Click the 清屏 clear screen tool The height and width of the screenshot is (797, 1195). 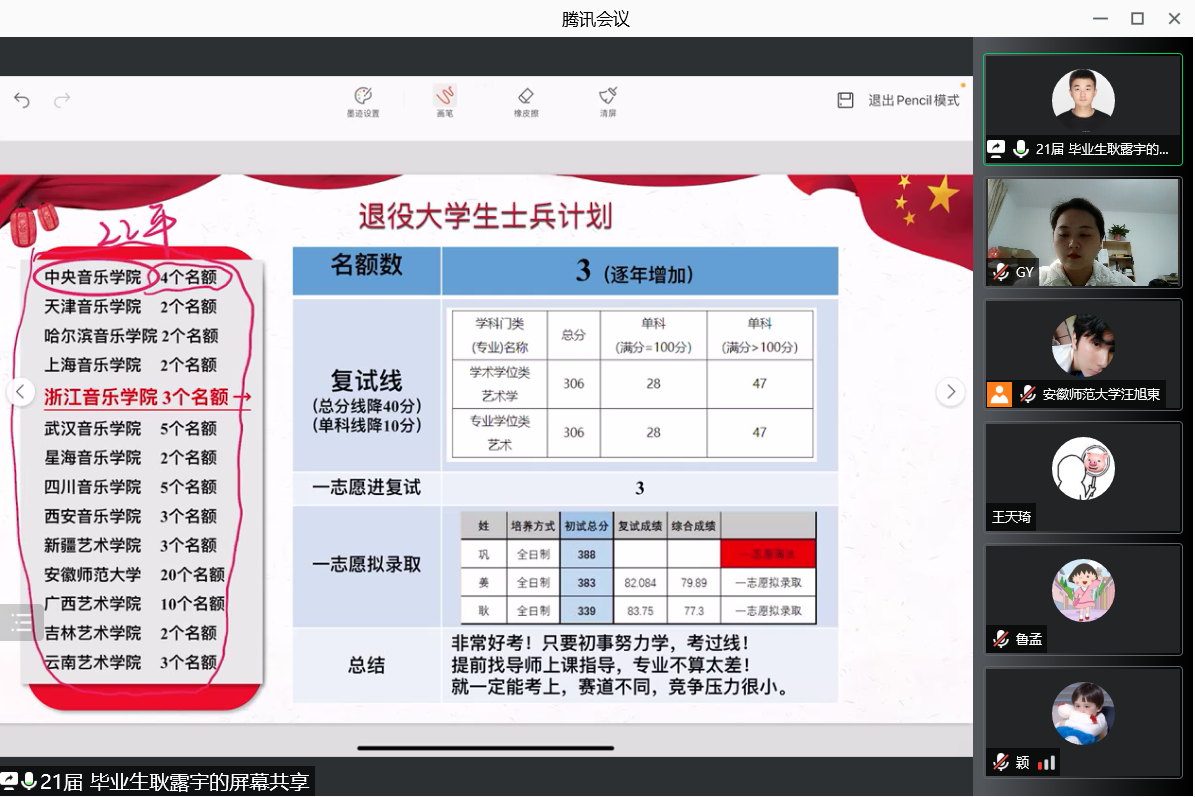[608, 100]
